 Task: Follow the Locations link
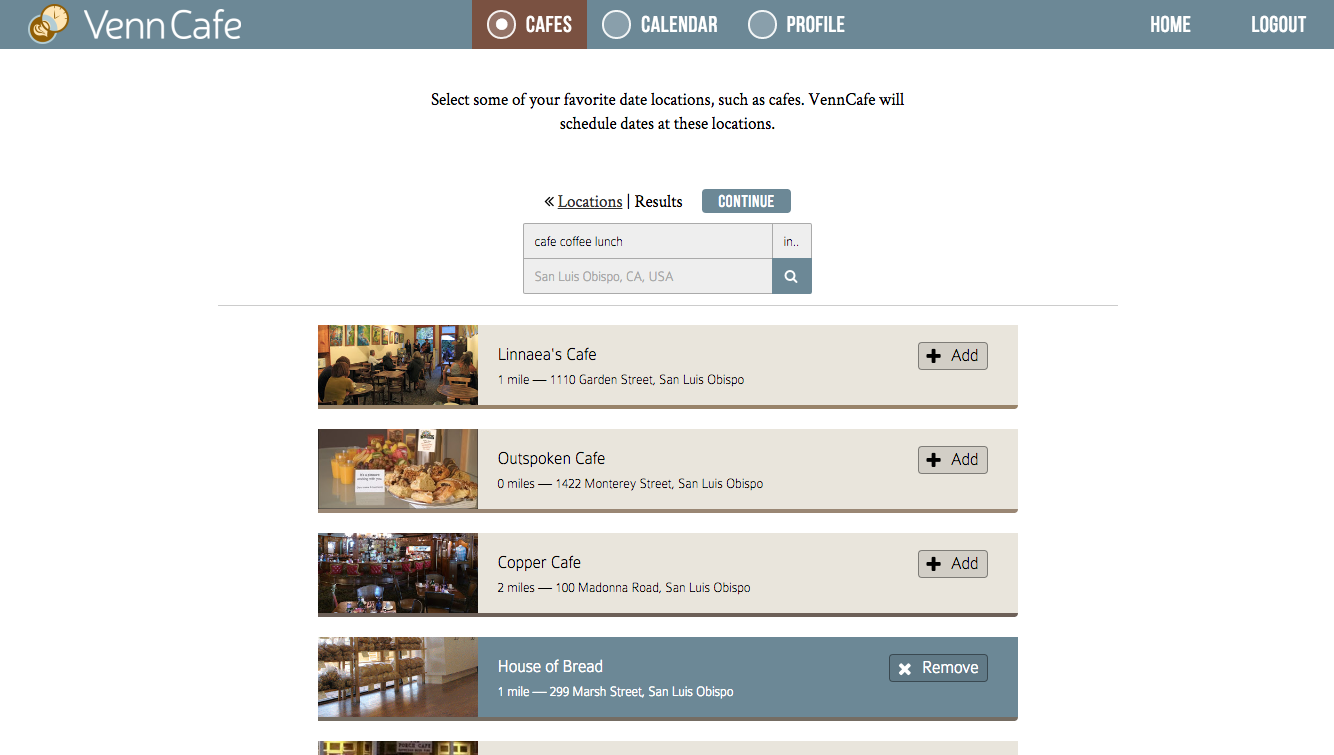[x=590, y=201]
